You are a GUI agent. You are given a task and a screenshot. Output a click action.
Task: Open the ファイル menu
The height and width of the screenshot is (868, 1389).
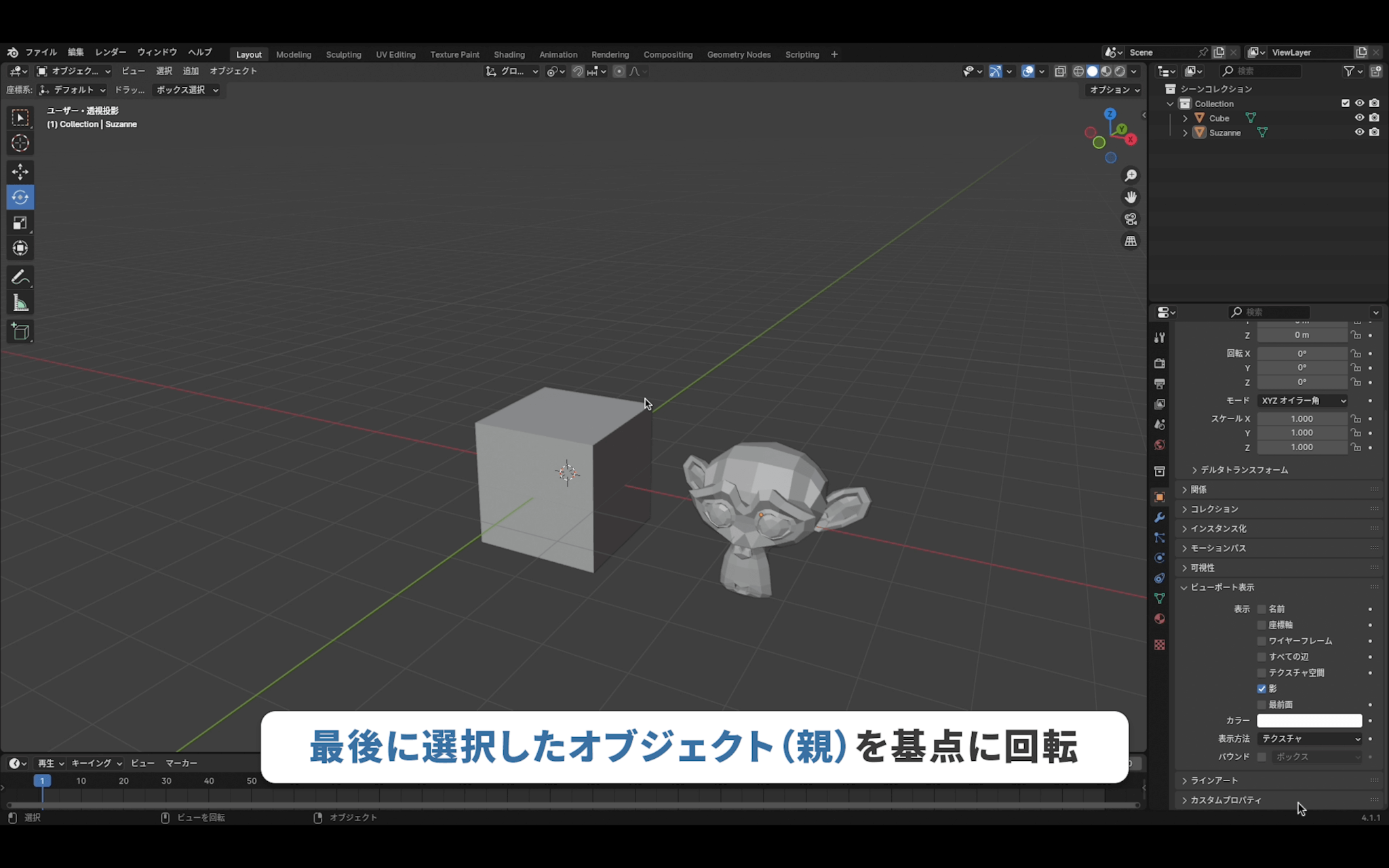click(41, 52)
